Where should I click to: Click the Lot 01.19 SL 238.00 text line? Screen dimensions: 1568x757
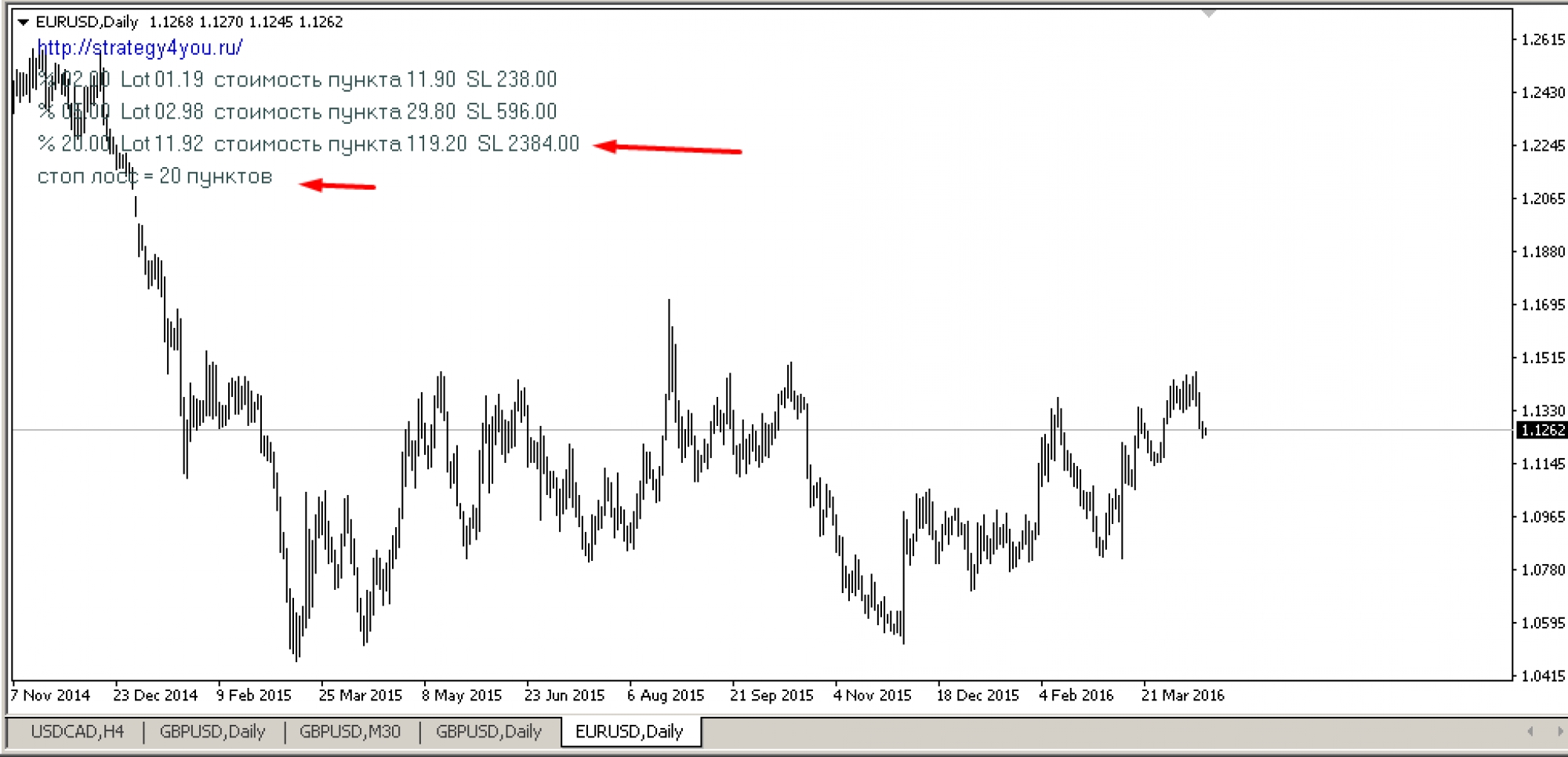298,80
